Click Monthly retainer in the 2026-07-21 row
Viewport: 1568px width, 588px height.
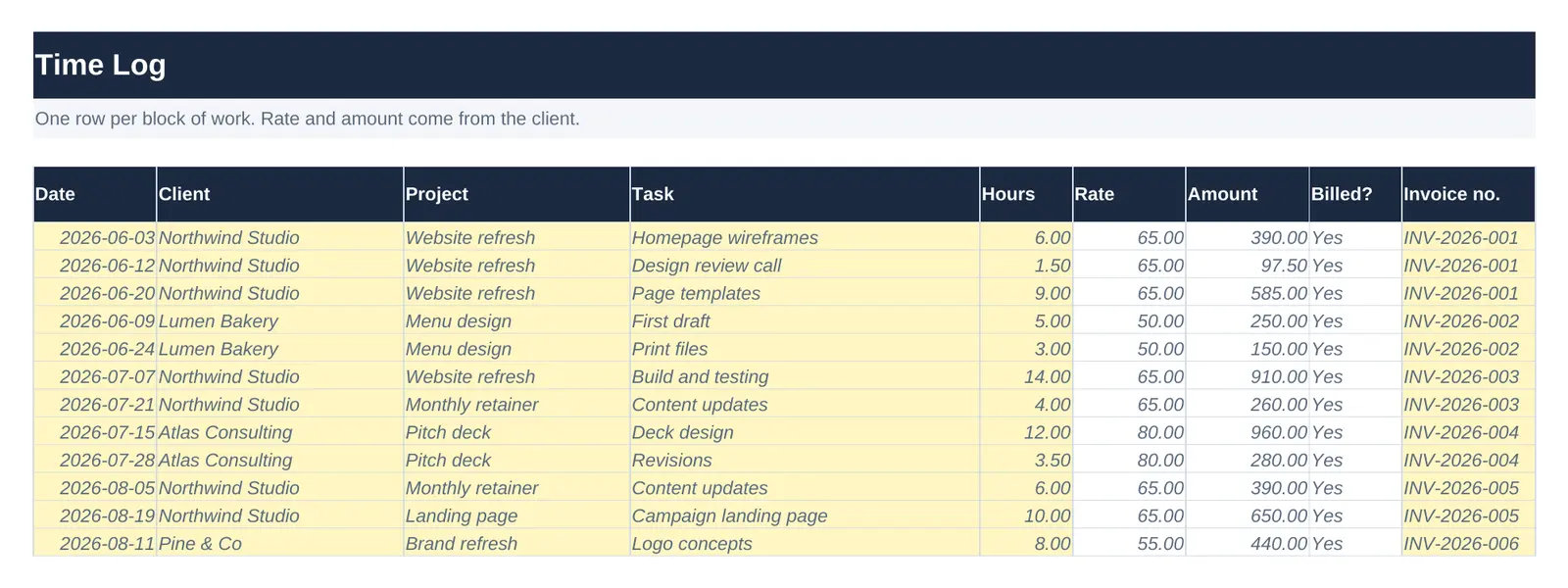coord(516,405)
